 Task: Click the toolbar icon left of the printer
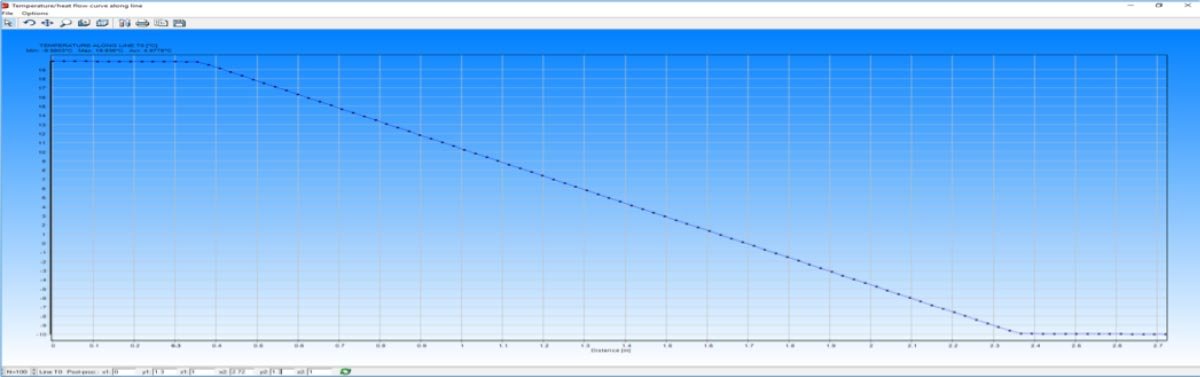point(125,23)
